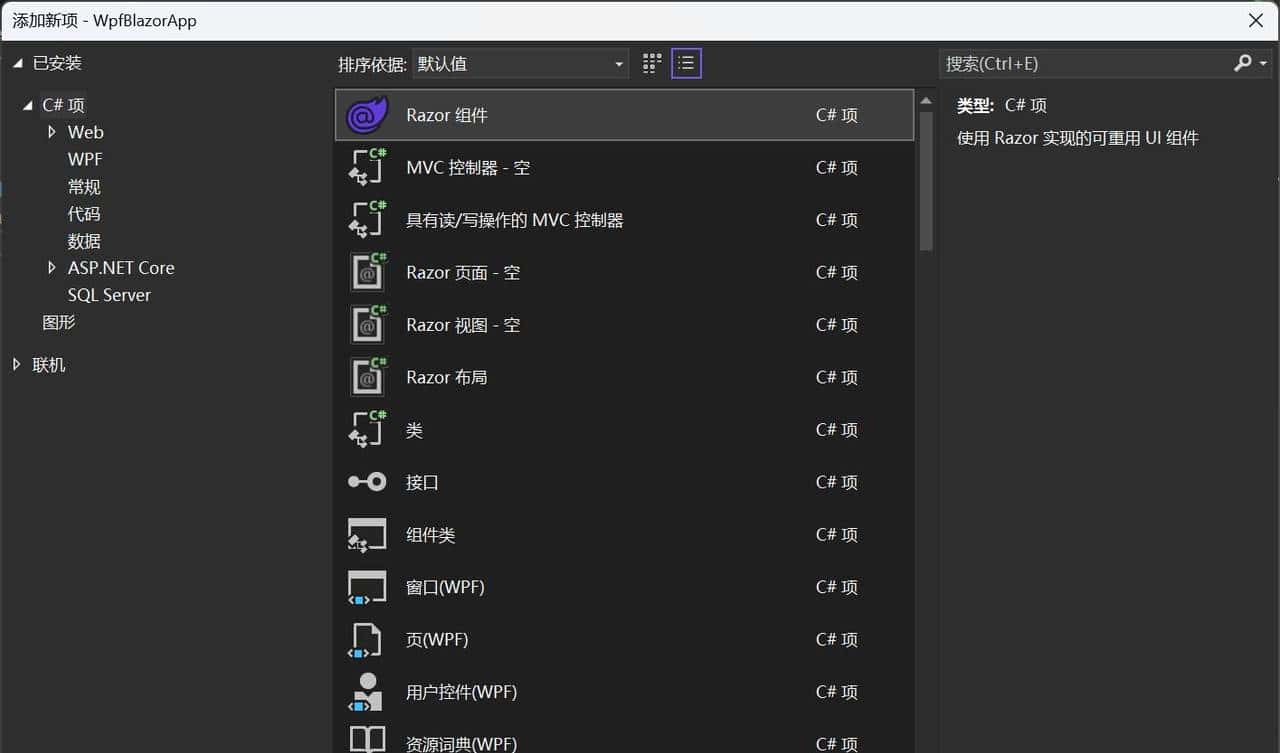Select the SQL Server category
Screen dimensions: 1280x753
109,294
